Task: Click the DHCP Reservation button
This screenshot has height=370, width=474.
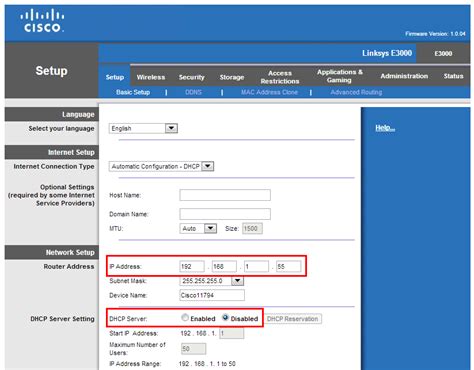Action: tap(293, 319)
